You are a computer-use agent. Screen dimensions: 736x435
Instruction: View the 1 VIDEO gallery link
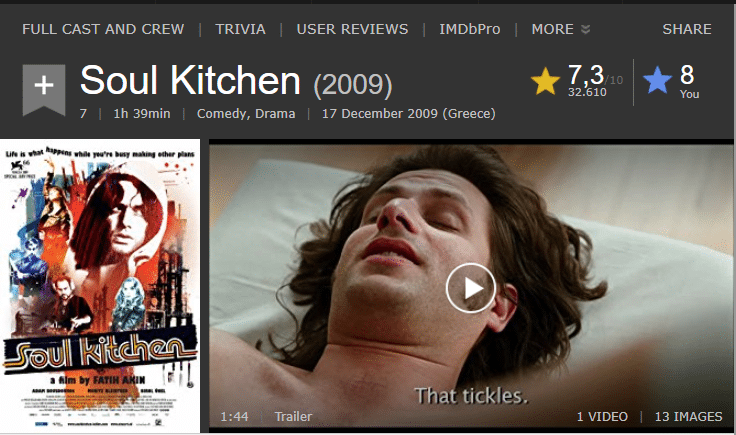click(602, 417)
